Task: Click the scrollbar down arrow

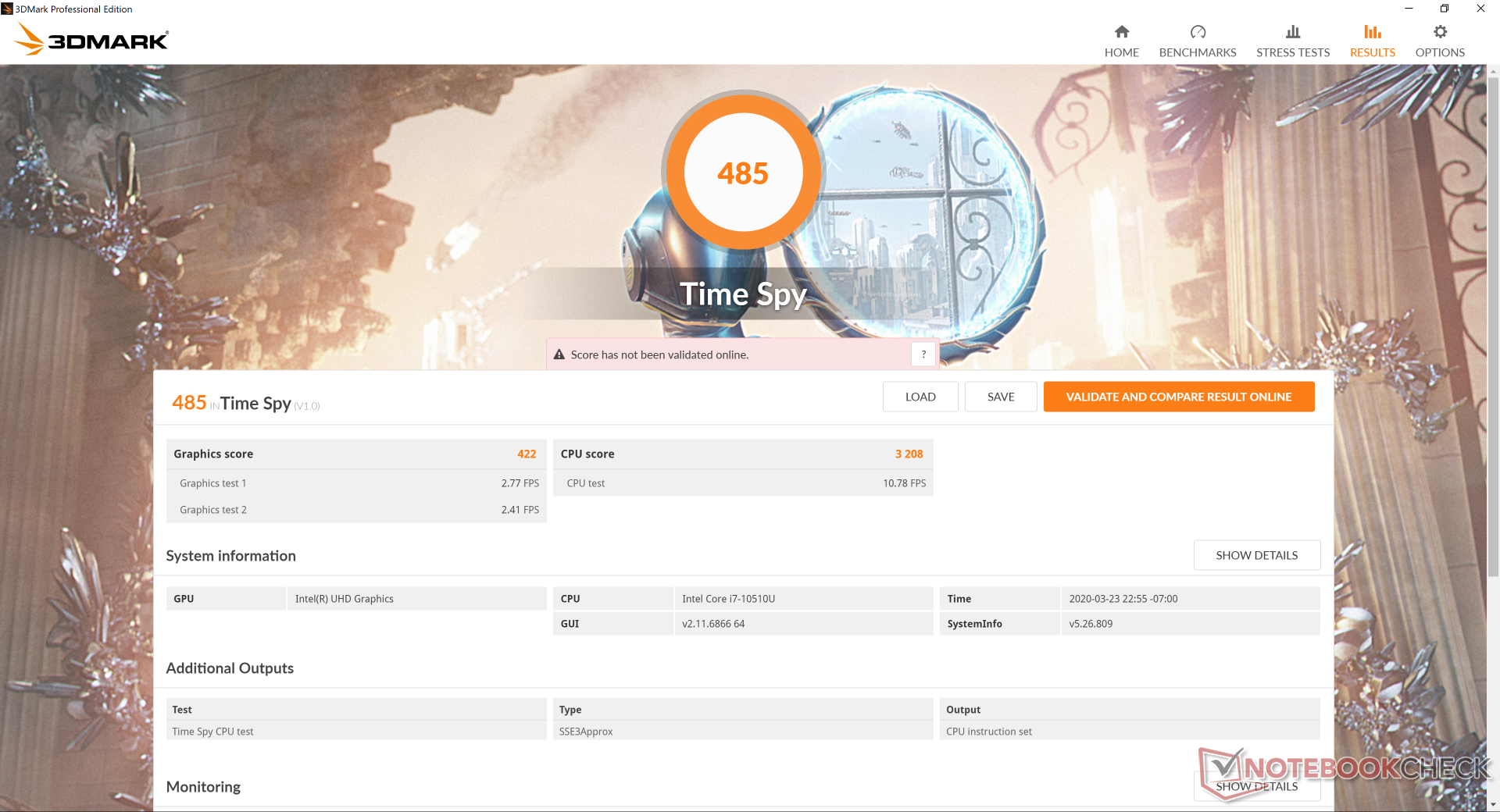Action: [1493, 804]
